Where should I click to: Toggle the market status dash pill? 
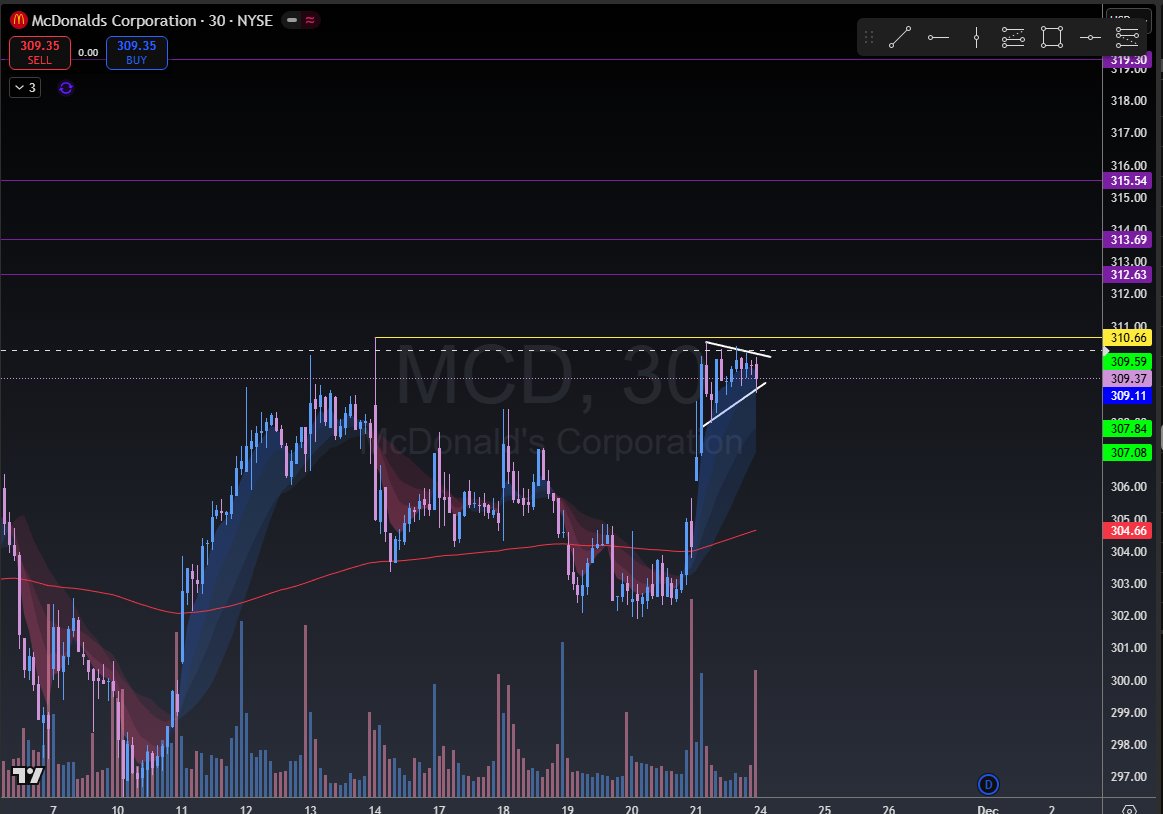pos(292,20)
